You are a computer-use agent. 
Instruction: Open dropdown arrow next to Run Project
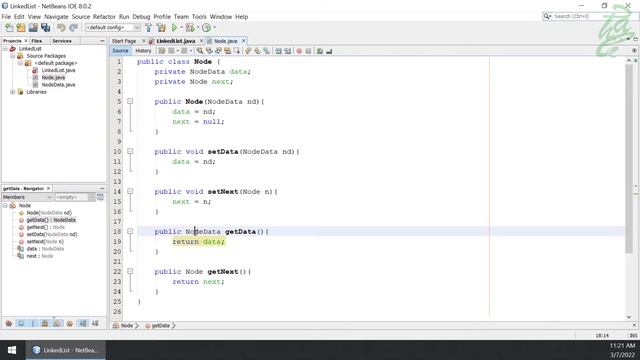[x=182, y=28]
